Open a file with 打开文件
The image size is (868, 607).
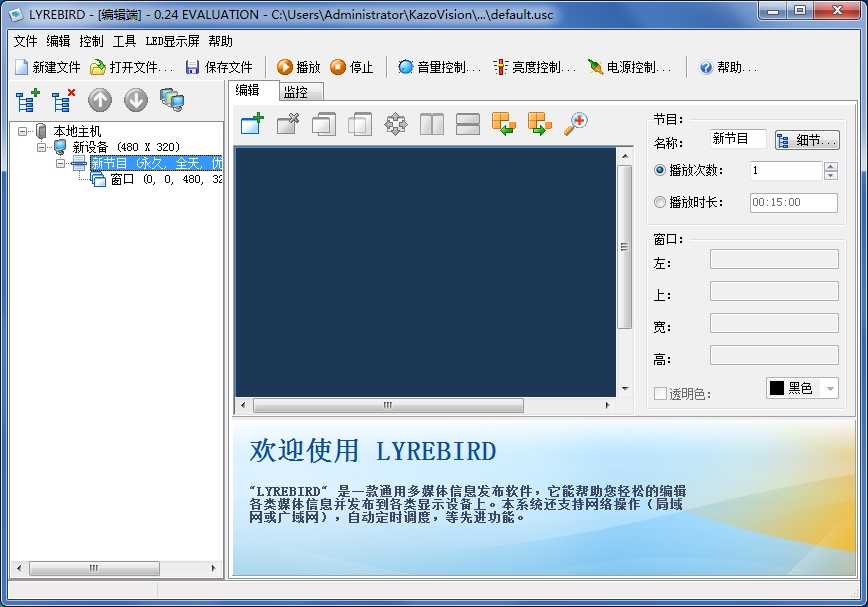pyautogui.click(x=132, y=68)
